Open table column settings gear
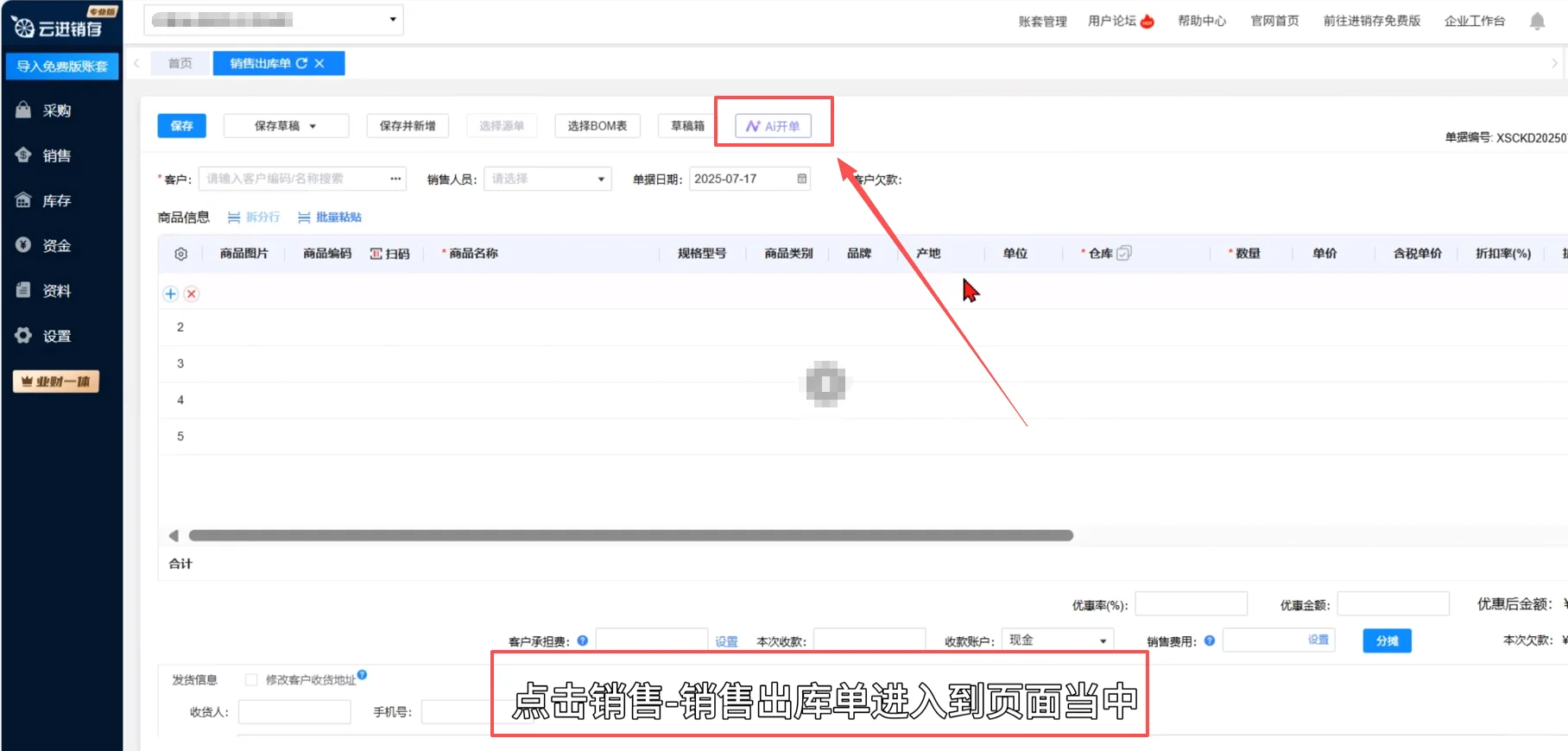The width and height of the screenshot is (1568, 751). 180,254
